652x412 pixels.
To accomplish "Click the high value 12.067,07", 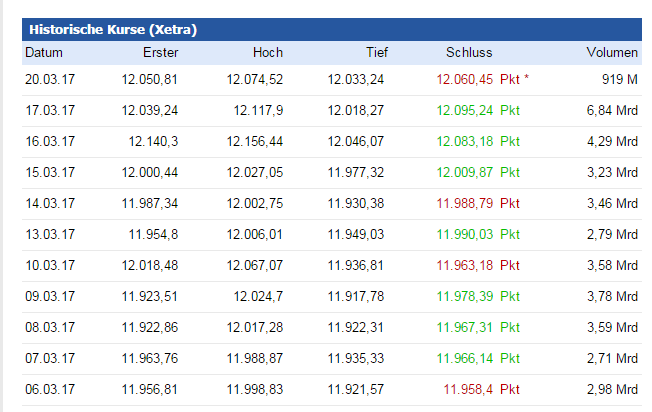I will (254, 265).
